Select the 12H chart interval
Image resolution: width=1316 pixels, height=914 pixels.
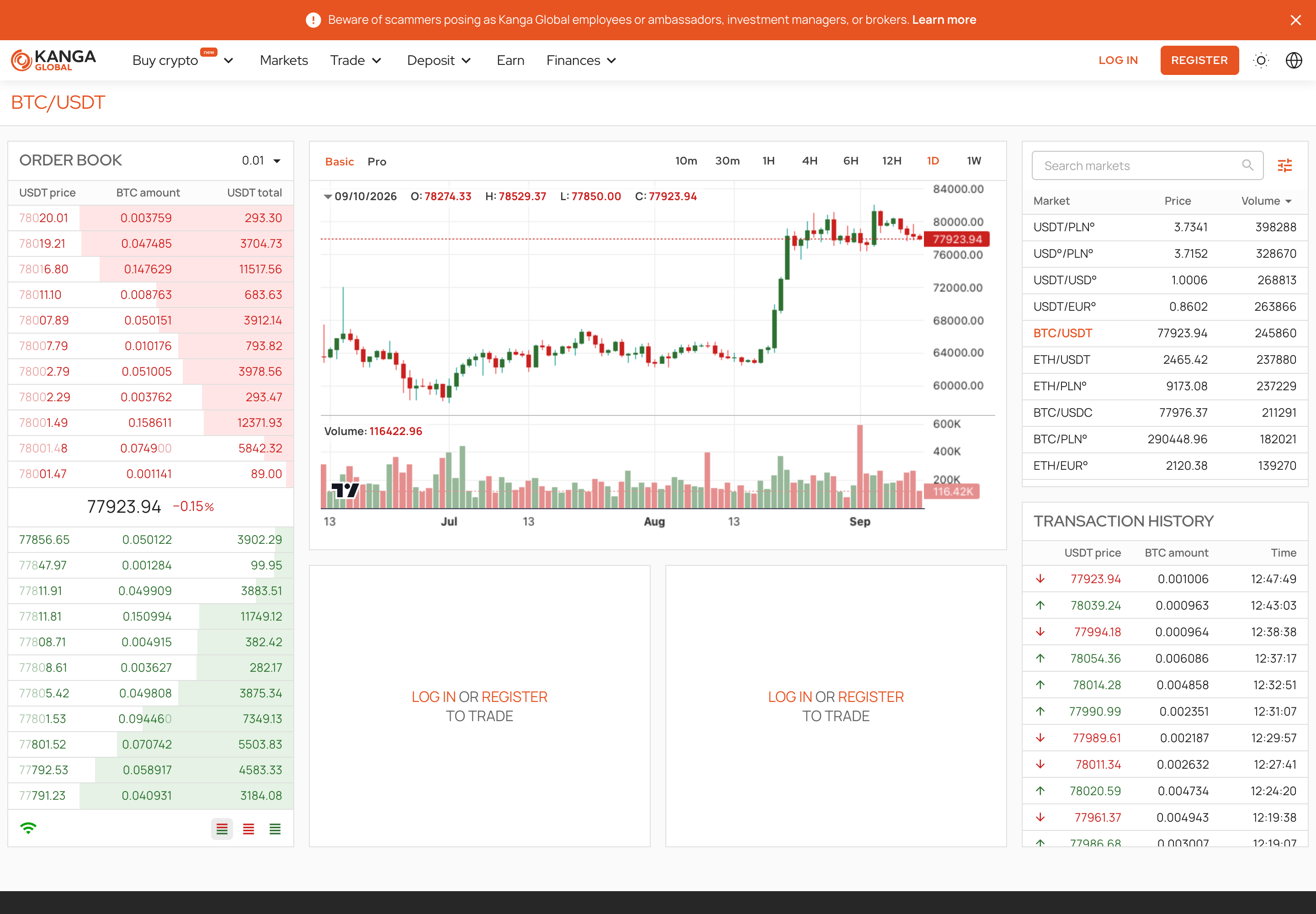point(891,160)
